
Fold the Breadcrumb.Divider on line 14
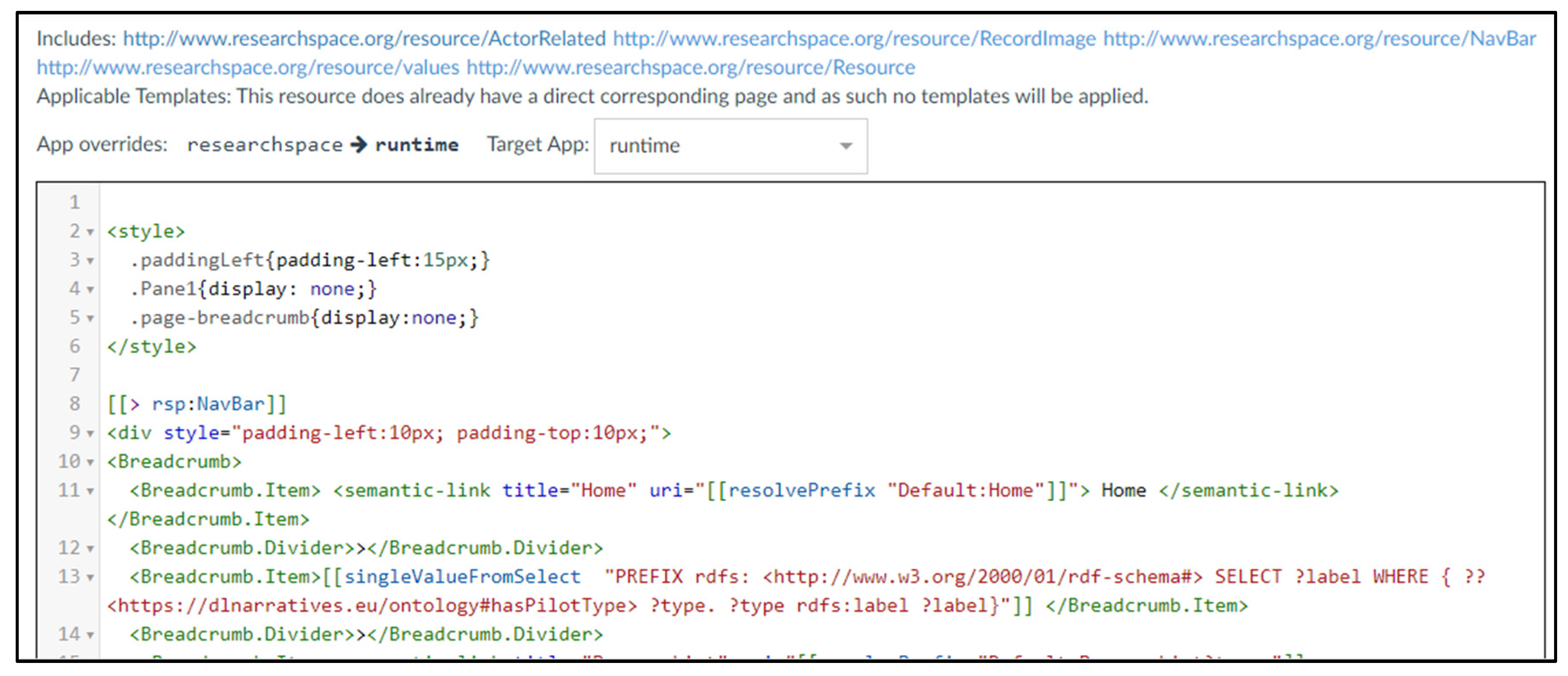pyautogui.click(x=90, y=635)
